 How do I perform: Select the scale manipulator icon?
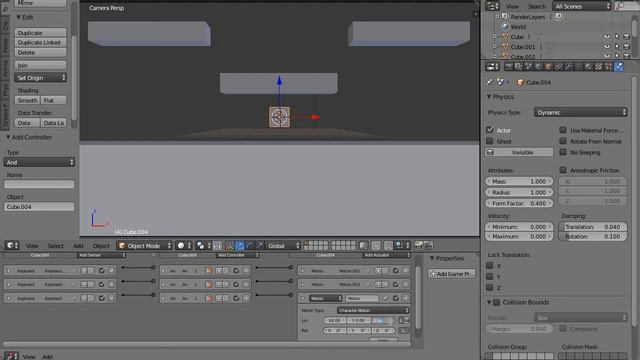259,245
